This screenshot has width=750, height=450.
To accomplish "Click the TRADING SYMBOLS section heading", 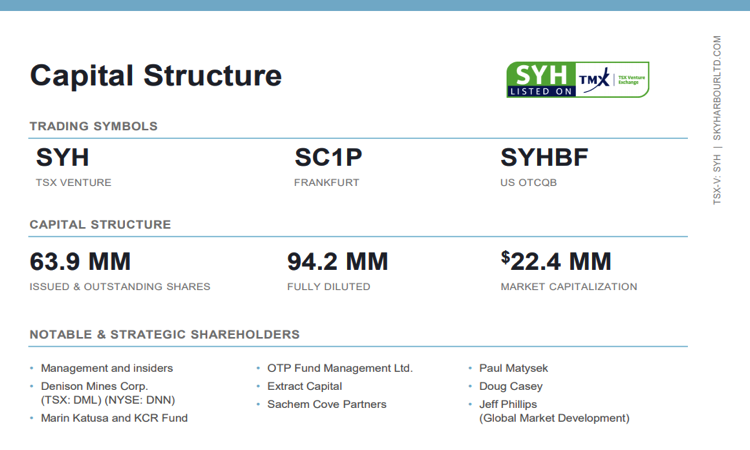I will point(93,126).
